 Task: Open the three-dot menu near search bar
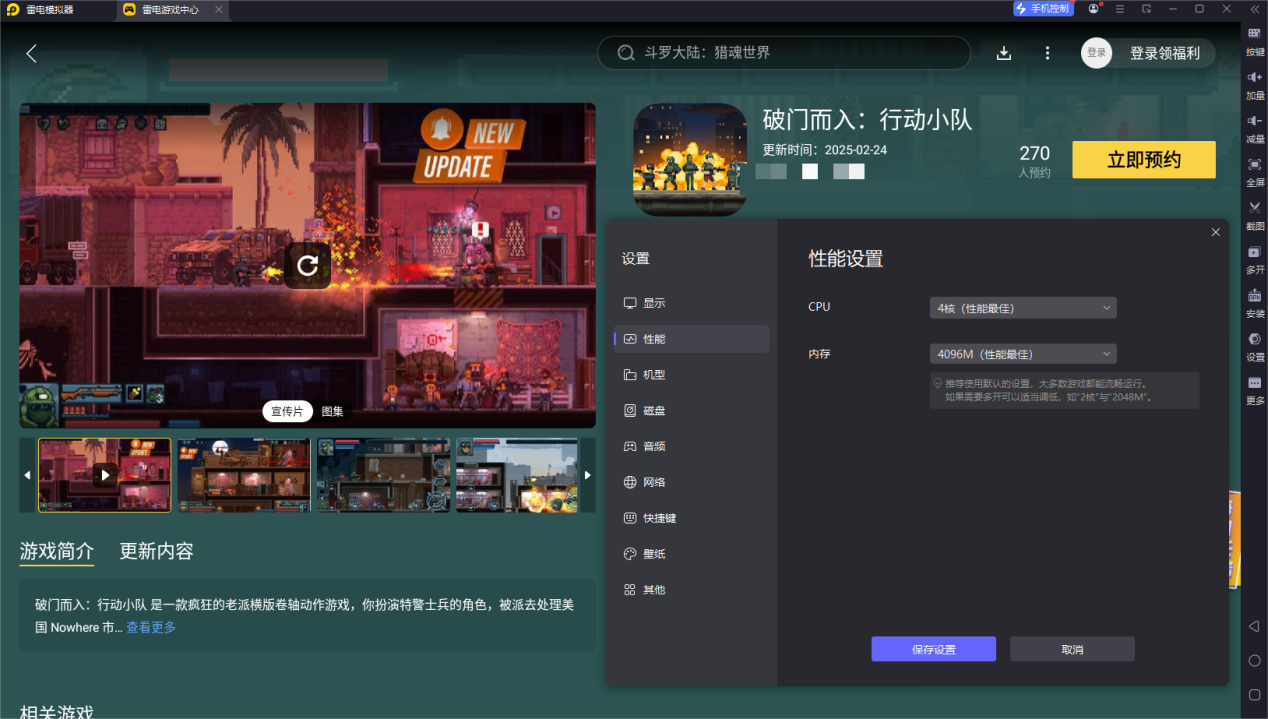1047,53
